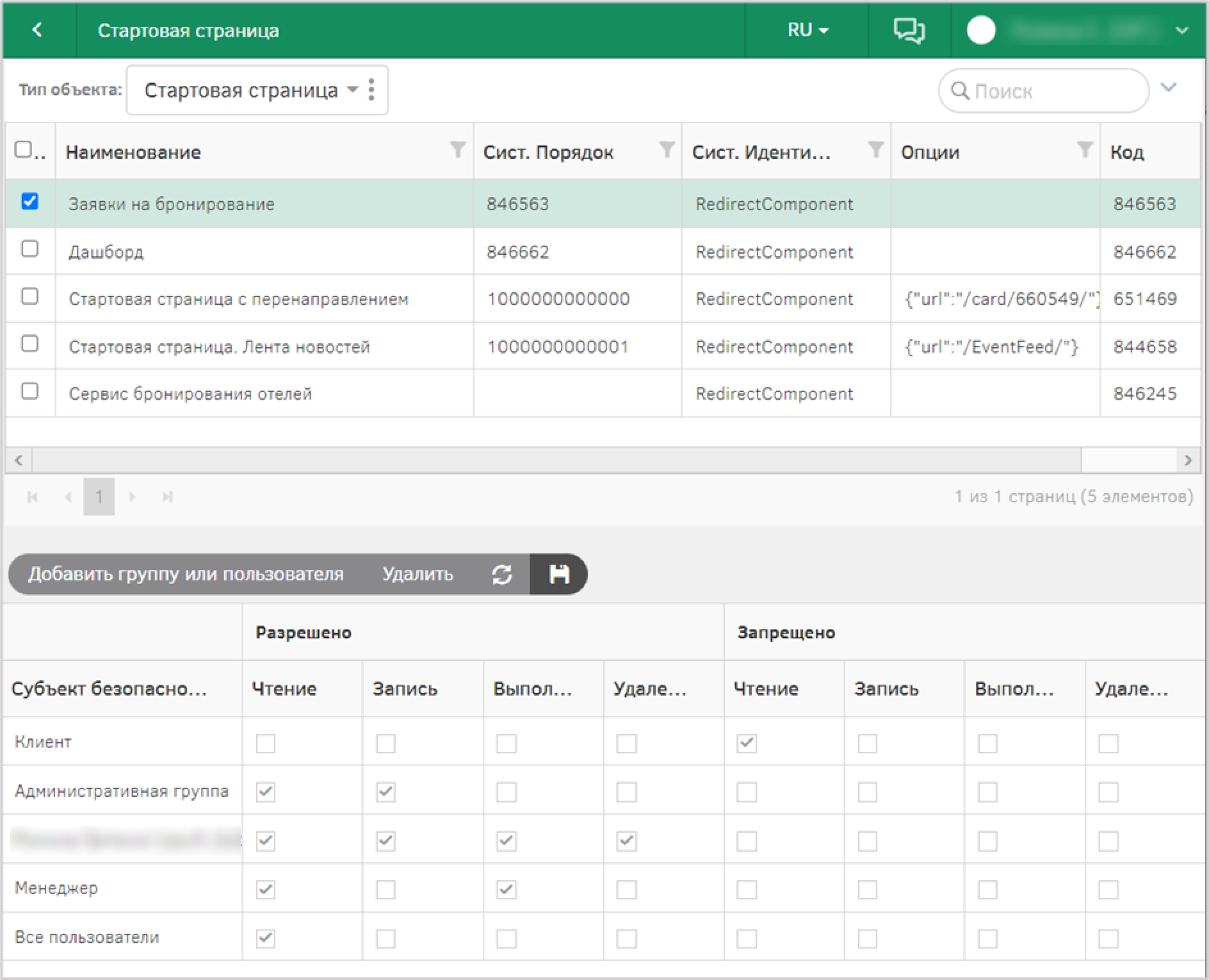Image resolution: width=1209 pixels, height=980 pixels.
Task: Enable allowed Запись for Менеджер
Action: click(x=385, y=890)
